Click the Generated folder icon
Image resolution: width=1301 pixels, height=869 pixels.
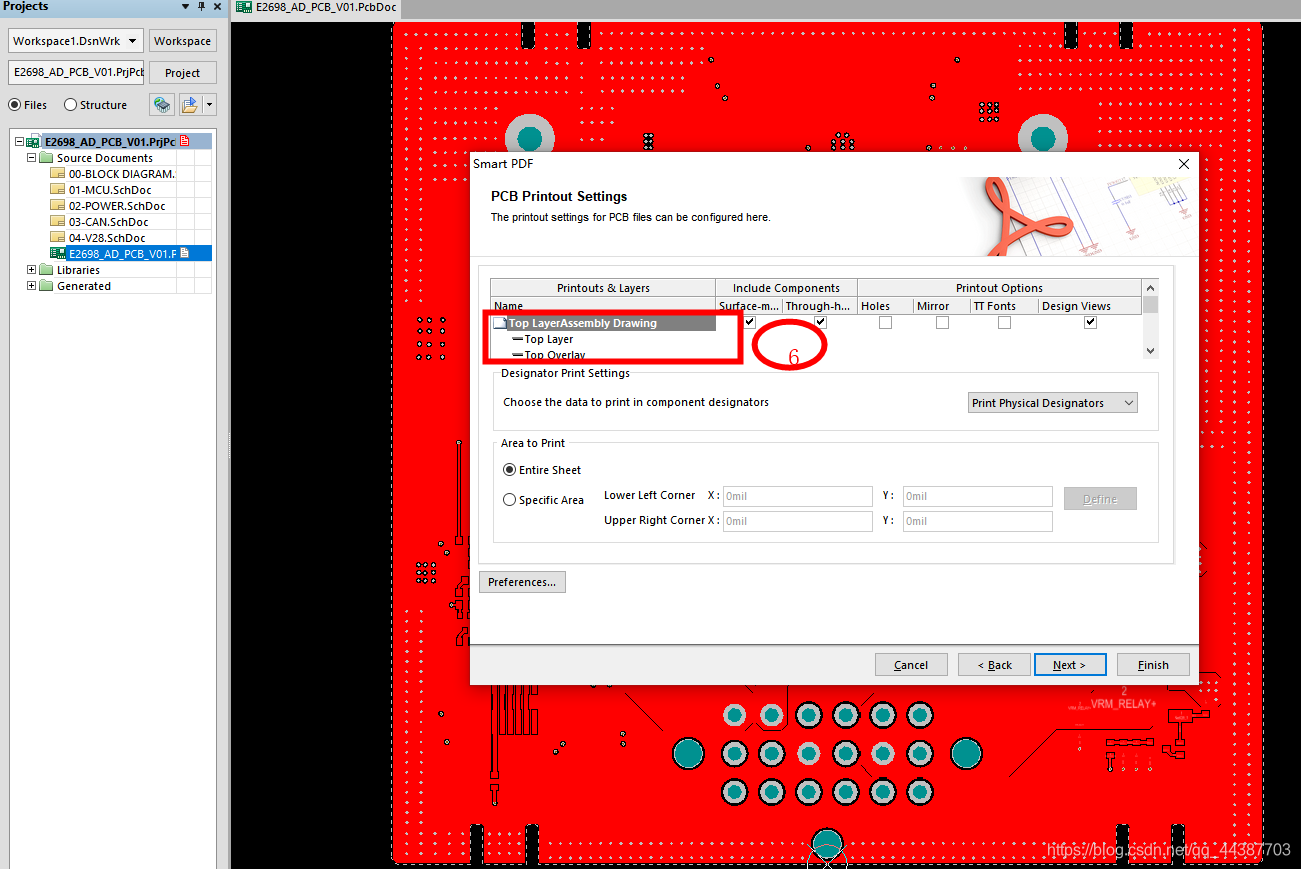pyautogui.click(x=46, y=286)
